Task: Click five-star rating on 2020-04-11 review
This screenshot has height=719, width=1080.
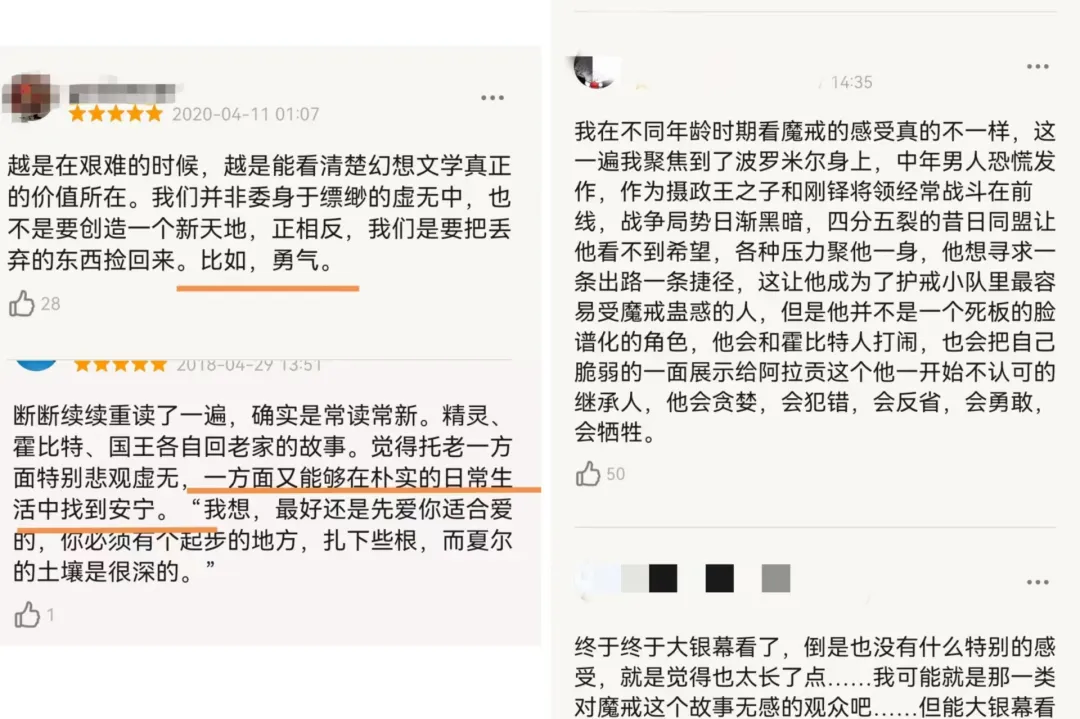Action: pyautogui.click(x=116, y=114)
